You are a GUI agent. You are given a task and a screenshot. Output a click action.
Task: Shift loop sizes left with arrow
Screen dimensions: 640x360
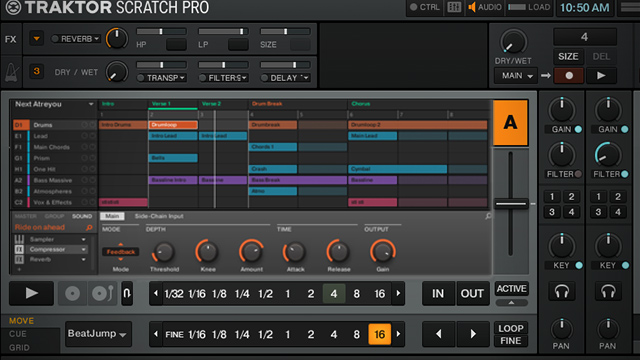tap(156, 293)
